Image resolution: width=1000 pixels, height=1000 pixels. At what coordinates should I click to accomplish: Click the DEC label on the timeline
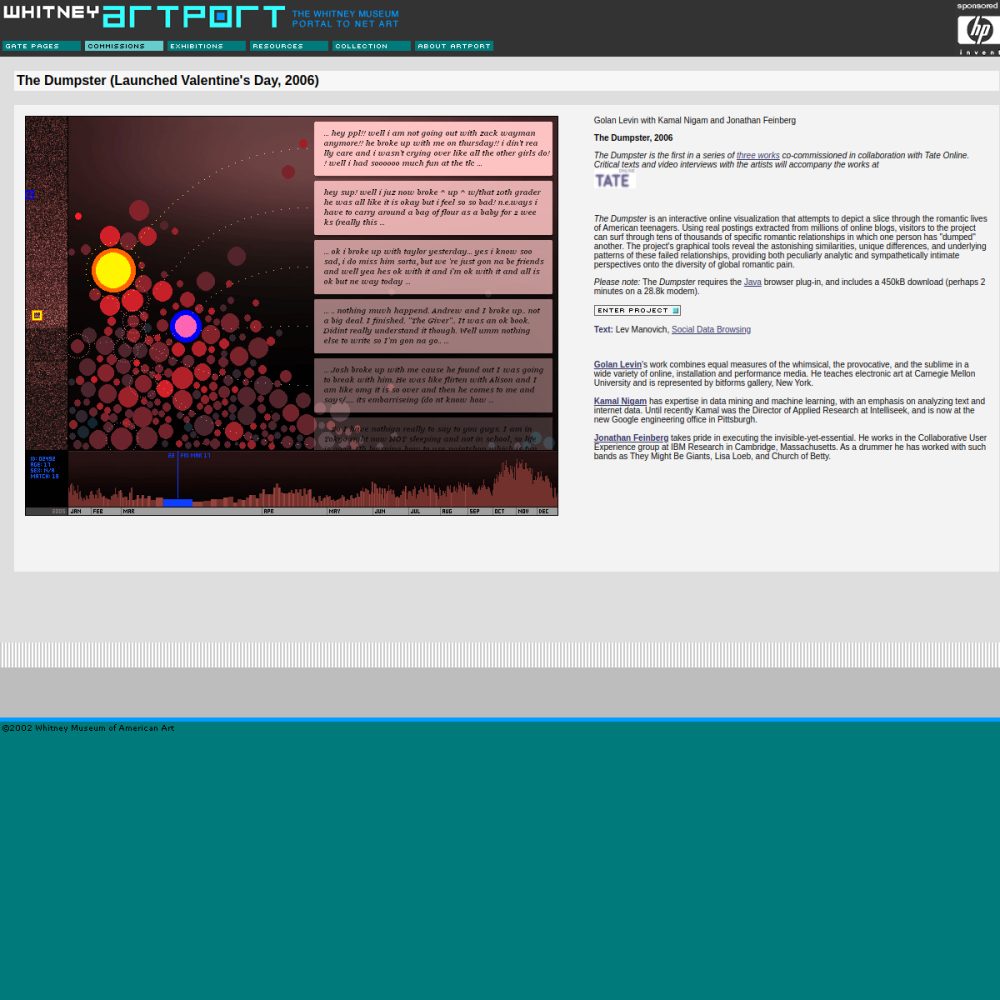pyautogui.click(x=543, y=511)
